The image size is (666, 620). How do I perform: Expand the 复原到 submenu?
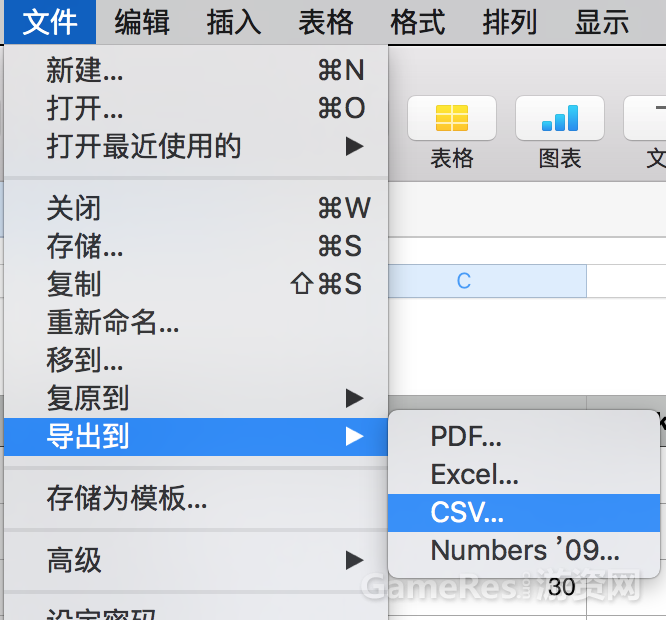point(196,398)
